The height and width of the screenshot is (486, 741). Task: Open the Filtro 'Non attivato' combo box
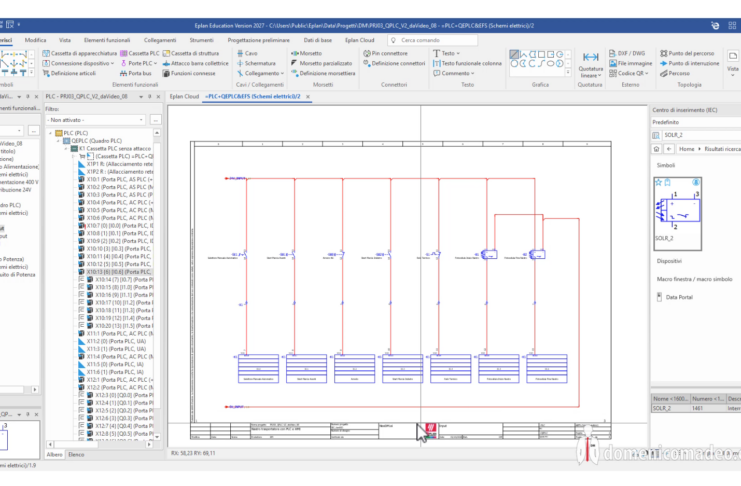pos(95,120)
